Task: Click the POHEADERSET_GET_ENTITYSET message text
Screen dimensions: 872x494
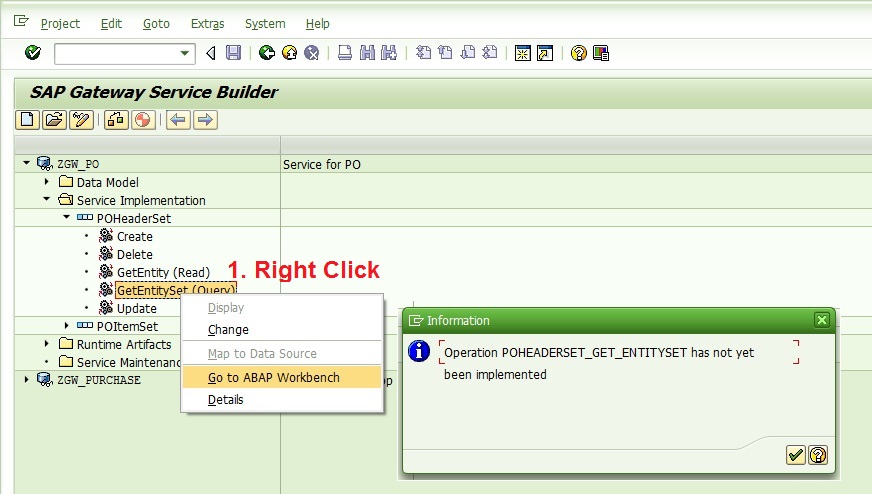Action: (x=594, y=352)
